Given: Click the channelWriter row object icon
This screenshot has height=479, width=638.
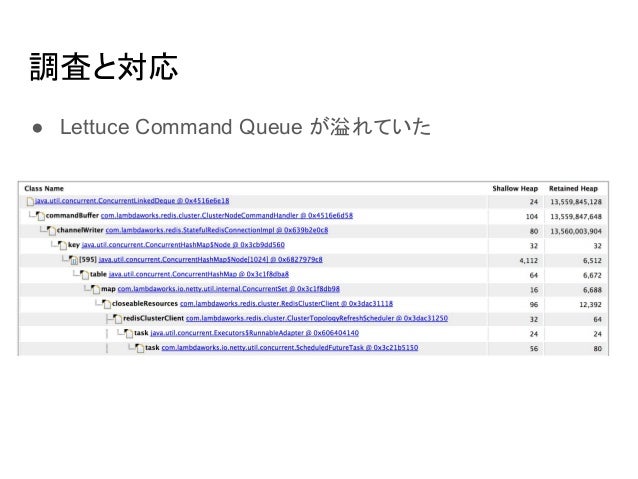Looking at the screenshot, I should click(51, 230).
